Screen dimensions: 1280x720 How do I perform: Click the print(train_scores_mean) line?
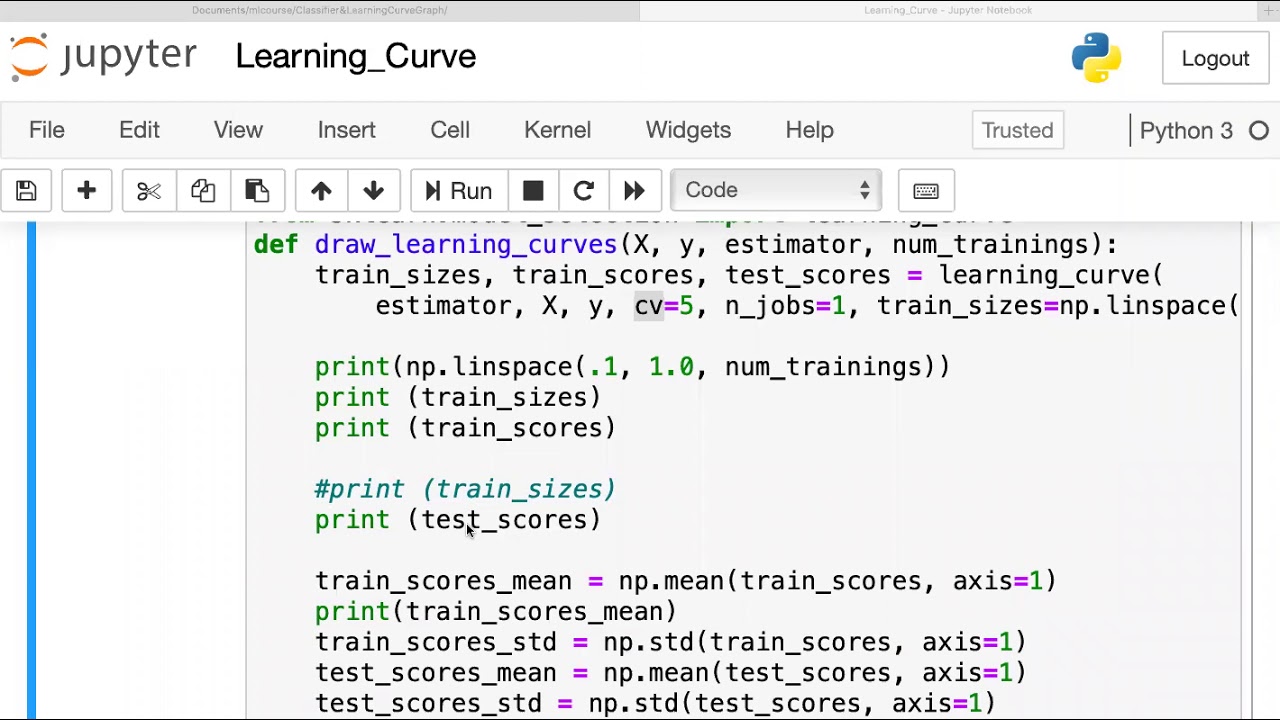[496, 612]
